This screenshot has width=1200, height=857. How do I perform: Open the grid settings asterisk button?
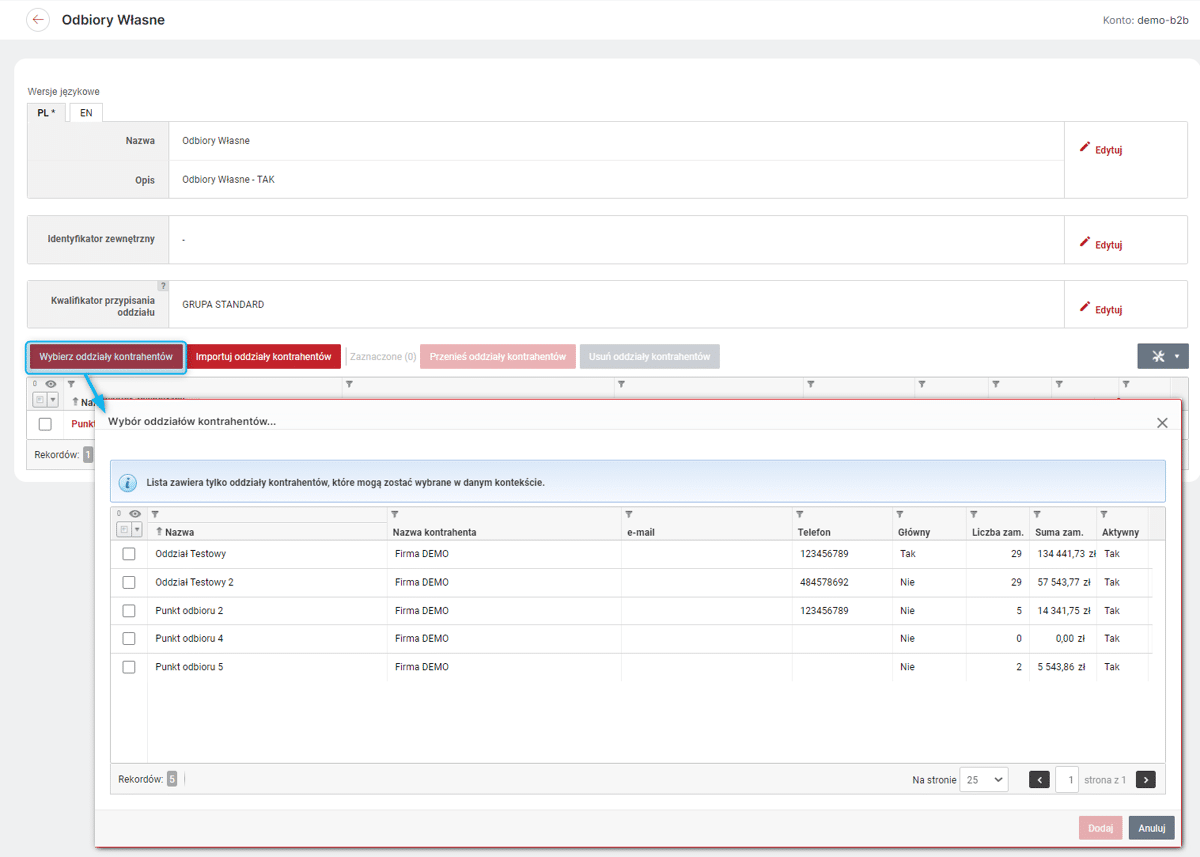pos(1163,356)
